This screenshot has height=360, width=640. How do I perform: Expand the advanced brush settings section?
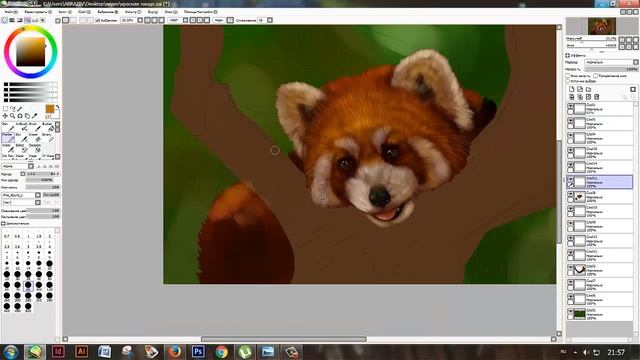tap(3, 224)
